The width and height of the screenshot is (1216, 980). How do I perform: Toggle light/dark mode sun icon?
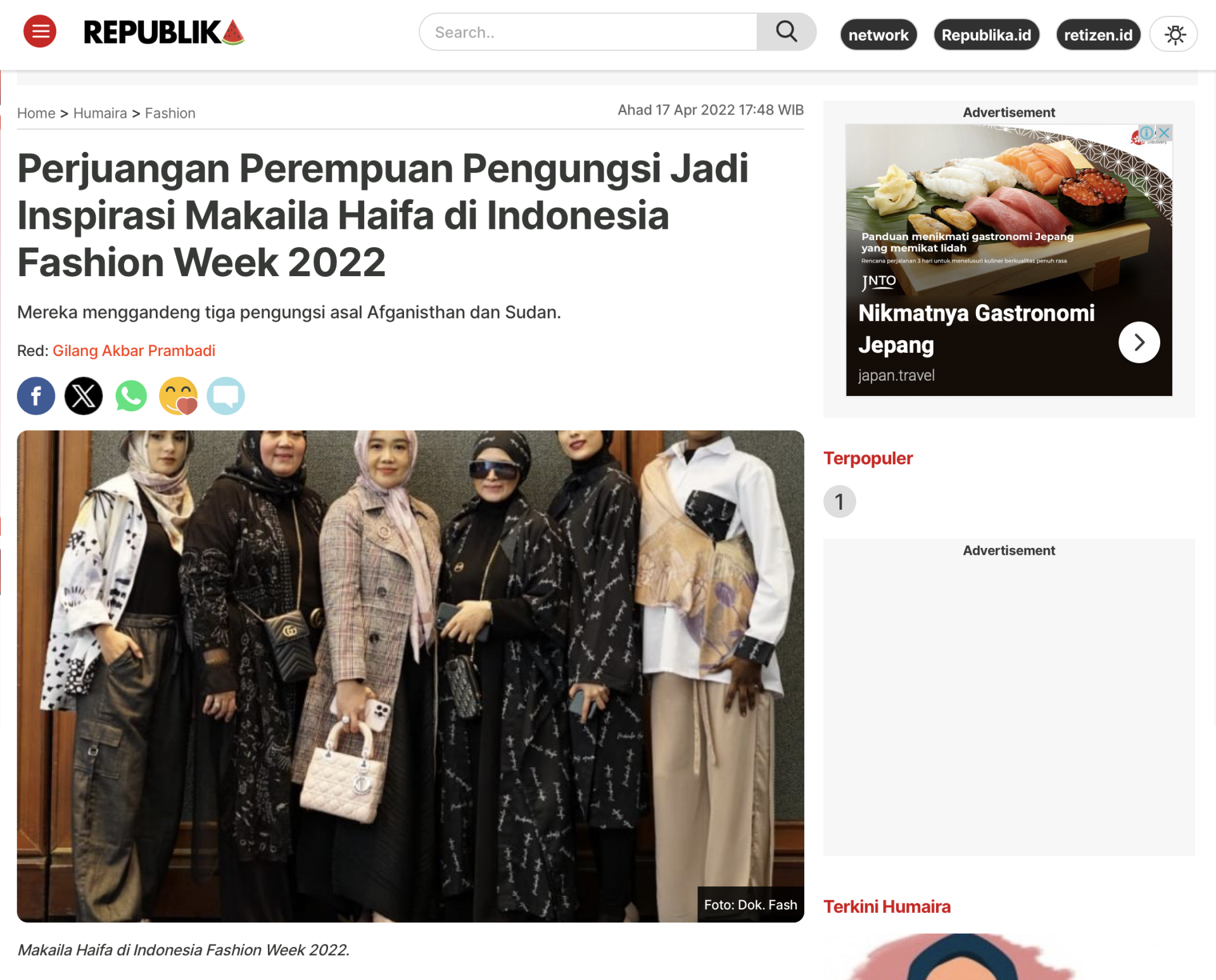click(1174, 34)
